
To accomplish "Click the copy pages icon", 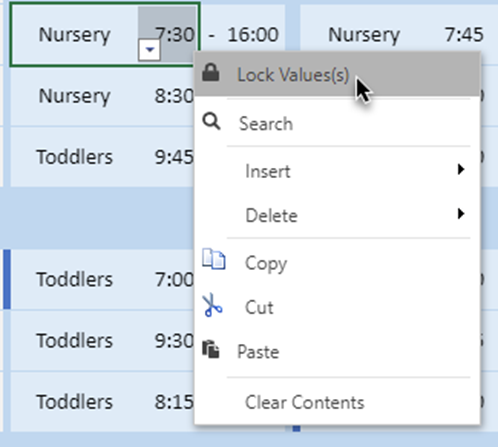I will [x=214, y=259].
